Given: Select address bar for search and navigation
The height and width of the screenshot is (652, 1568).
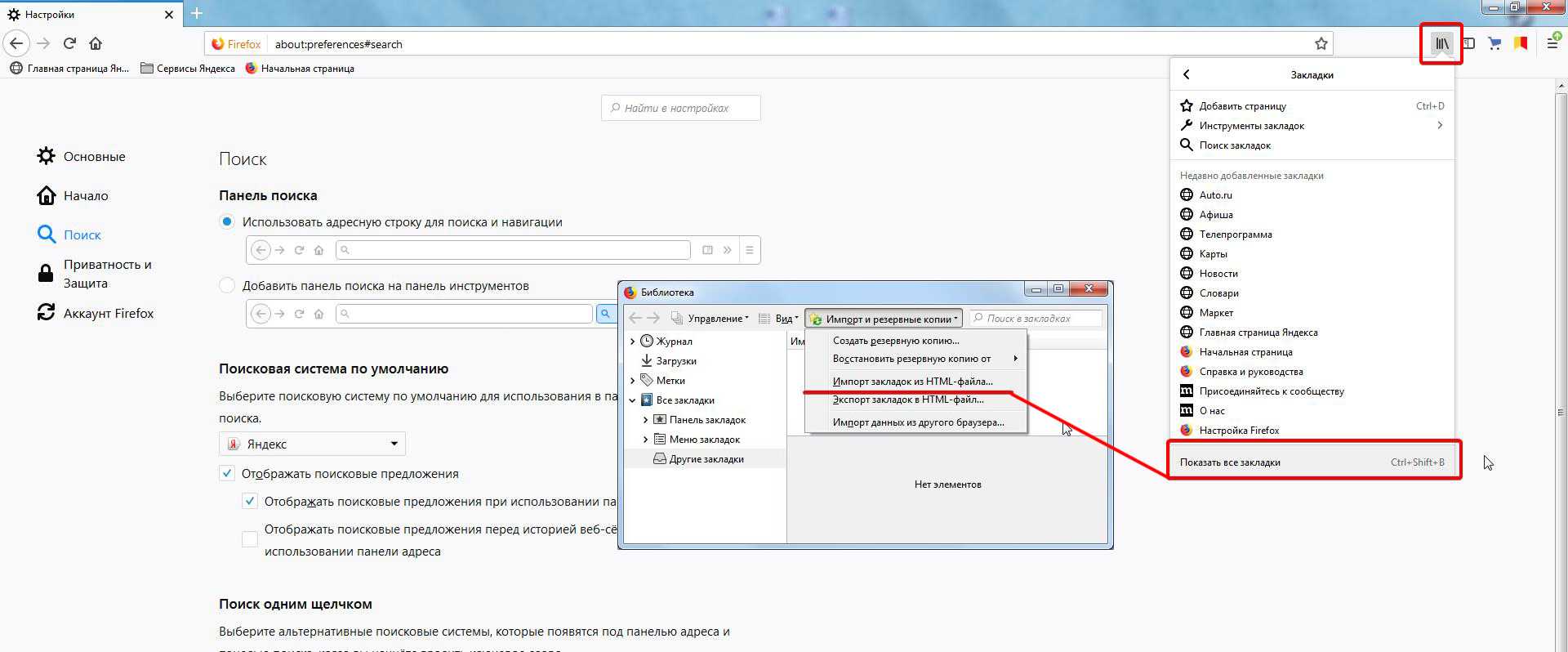Looking at the screenshot, I should (227, 221).
